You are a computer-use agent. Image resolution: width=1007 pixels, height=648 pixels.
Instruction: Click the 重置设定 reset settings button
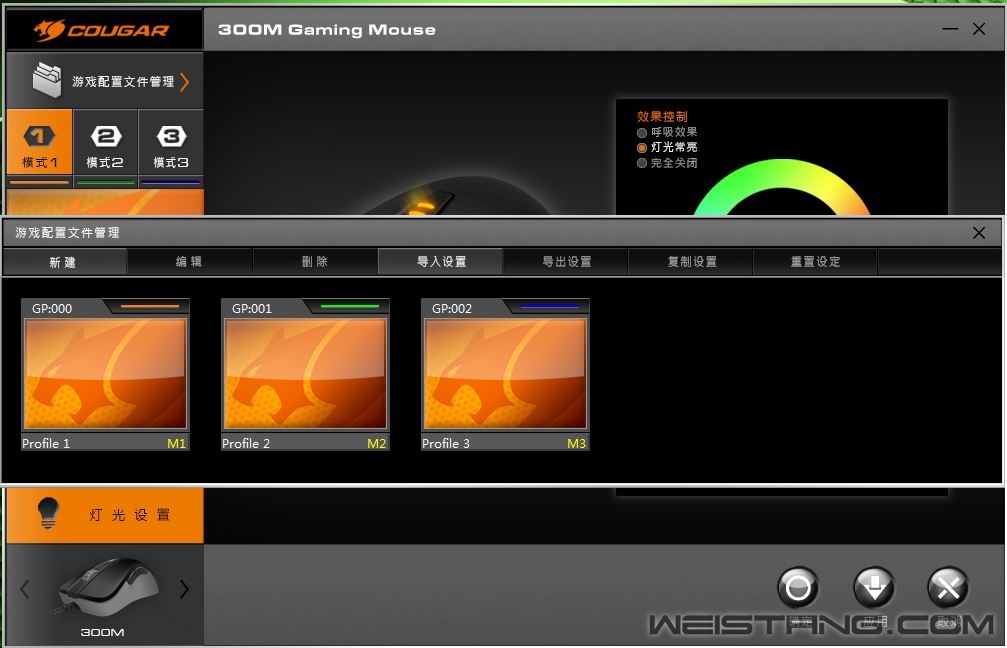point(815,262)
